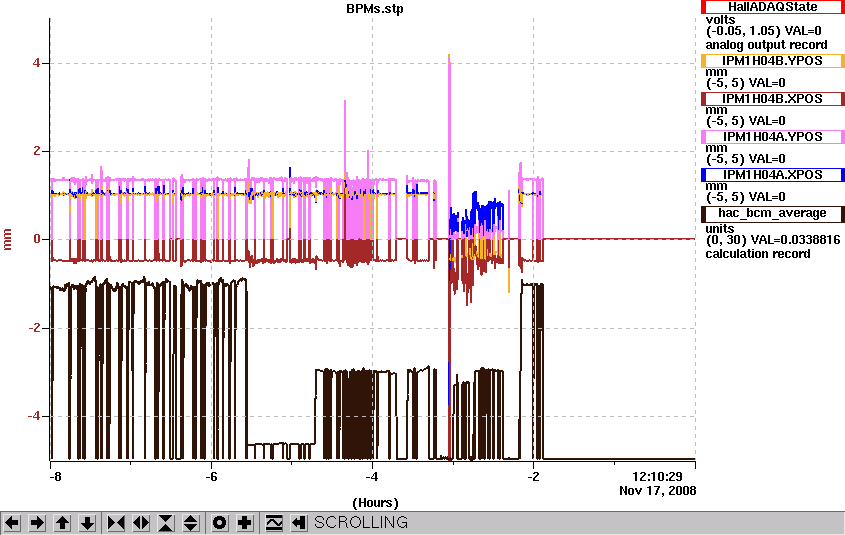Click the 'analog output record' description text
The height and width of the screenshot is (535, 845).
pyautogui.click(x=766, y=45)
